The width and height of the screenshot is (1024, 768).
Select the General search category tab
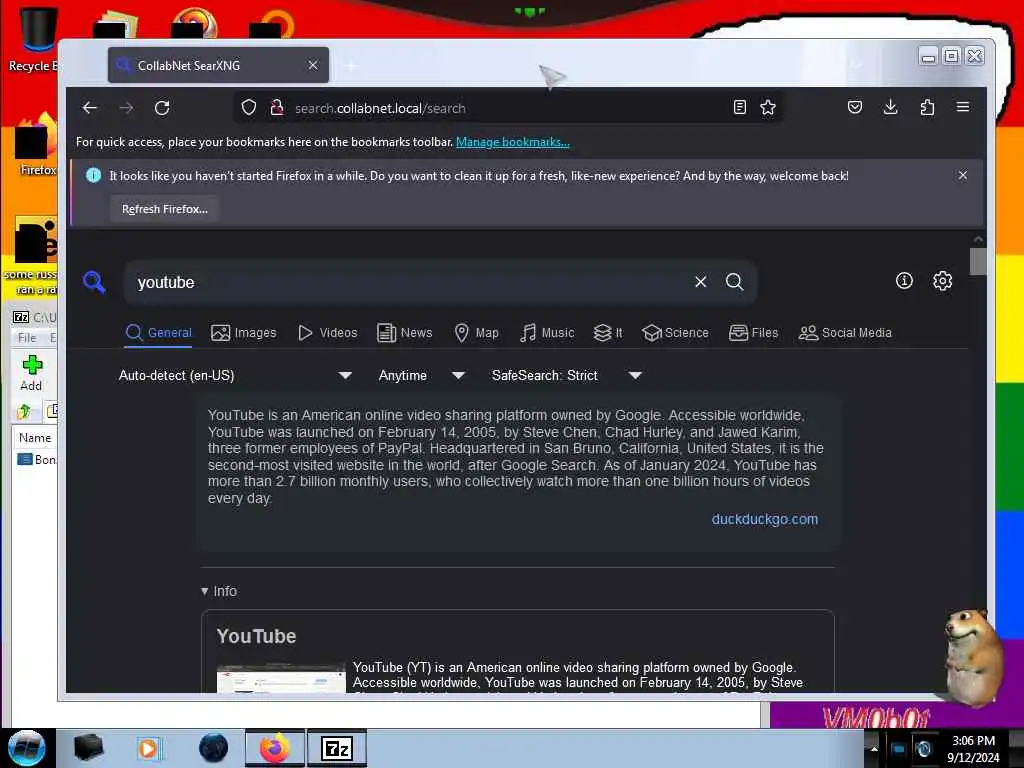click(x=159, y=333)
